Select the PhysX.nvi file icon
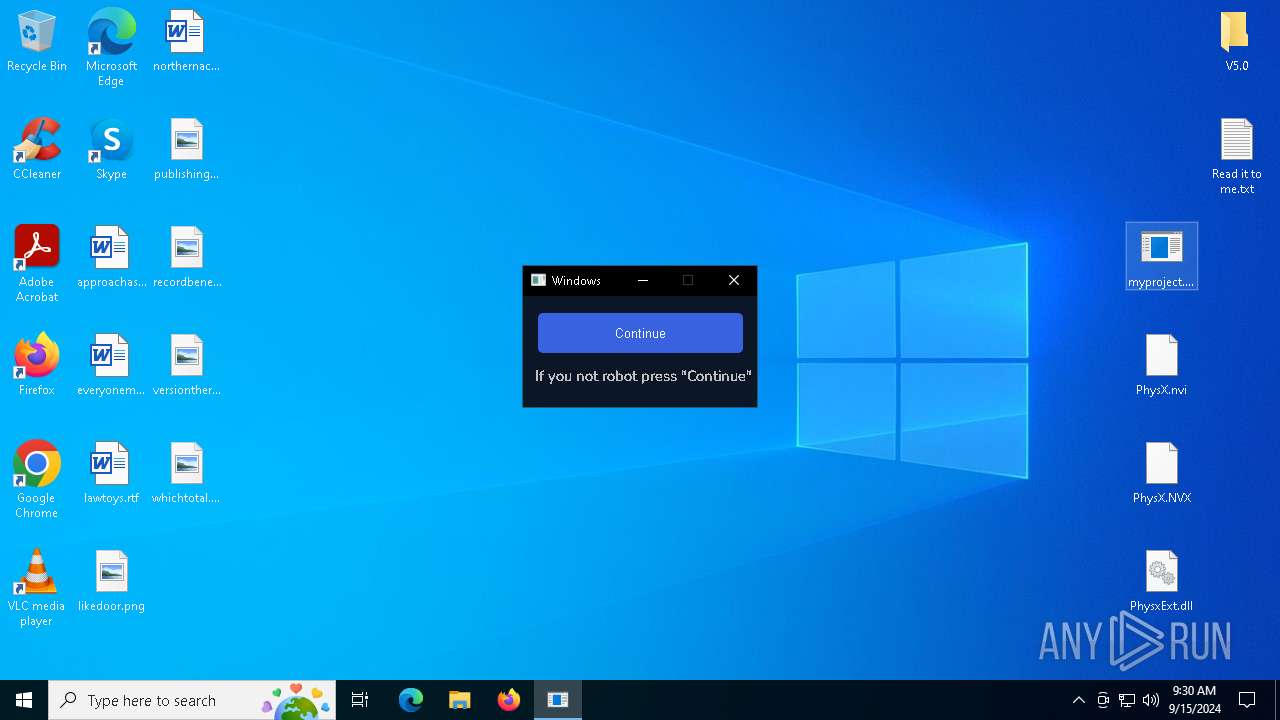1280x720 pixels. [x=1161, y=365]
